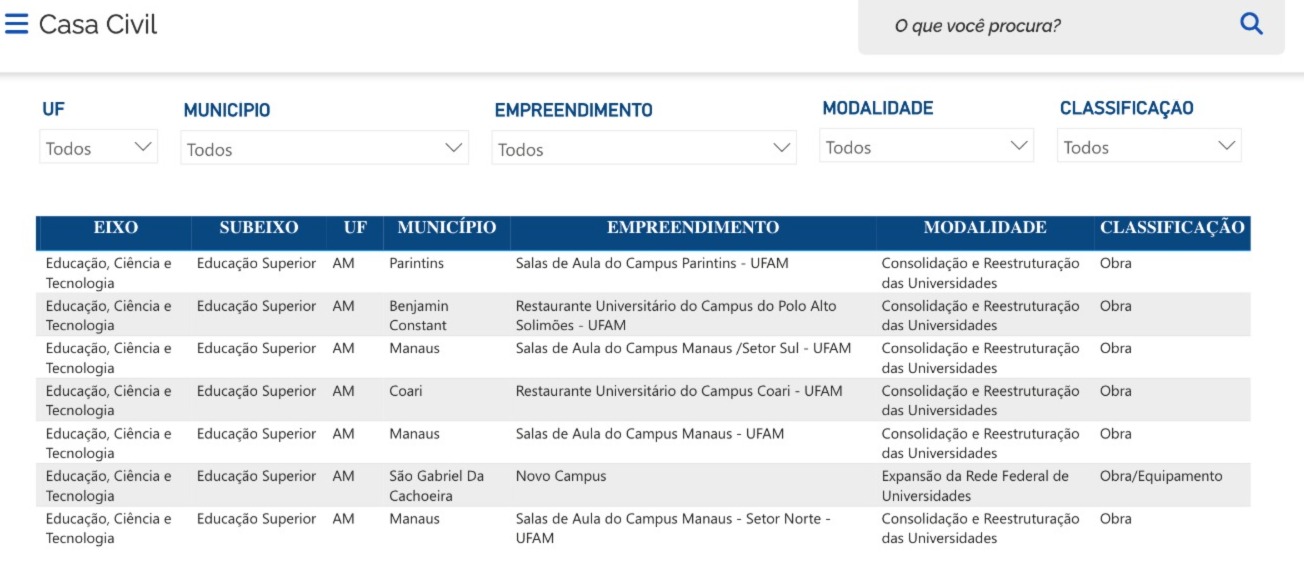Click the EIXO column header

115,228
